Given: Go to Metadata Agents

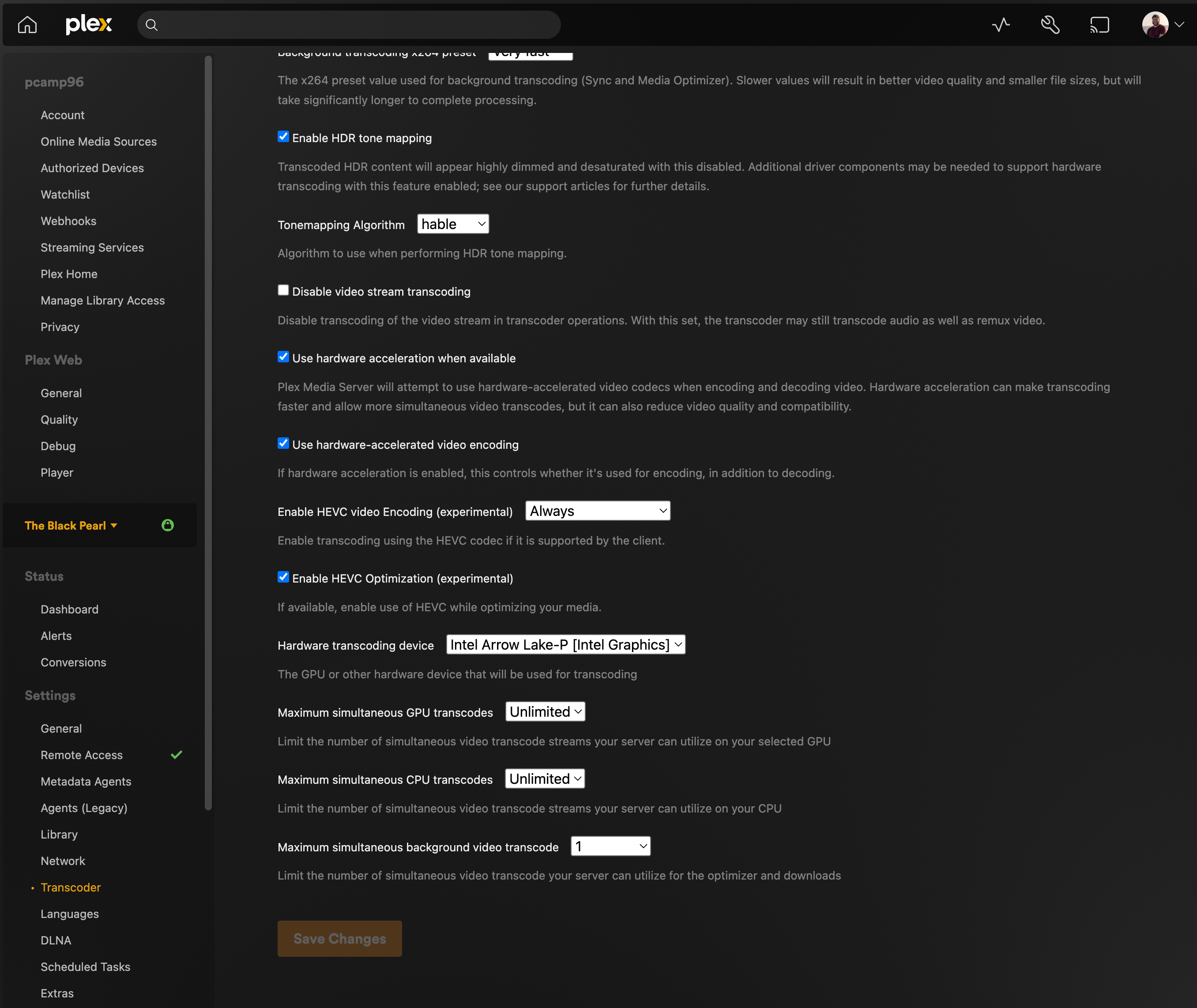Looking at the screenshot, I should click(x=86, y=782).
